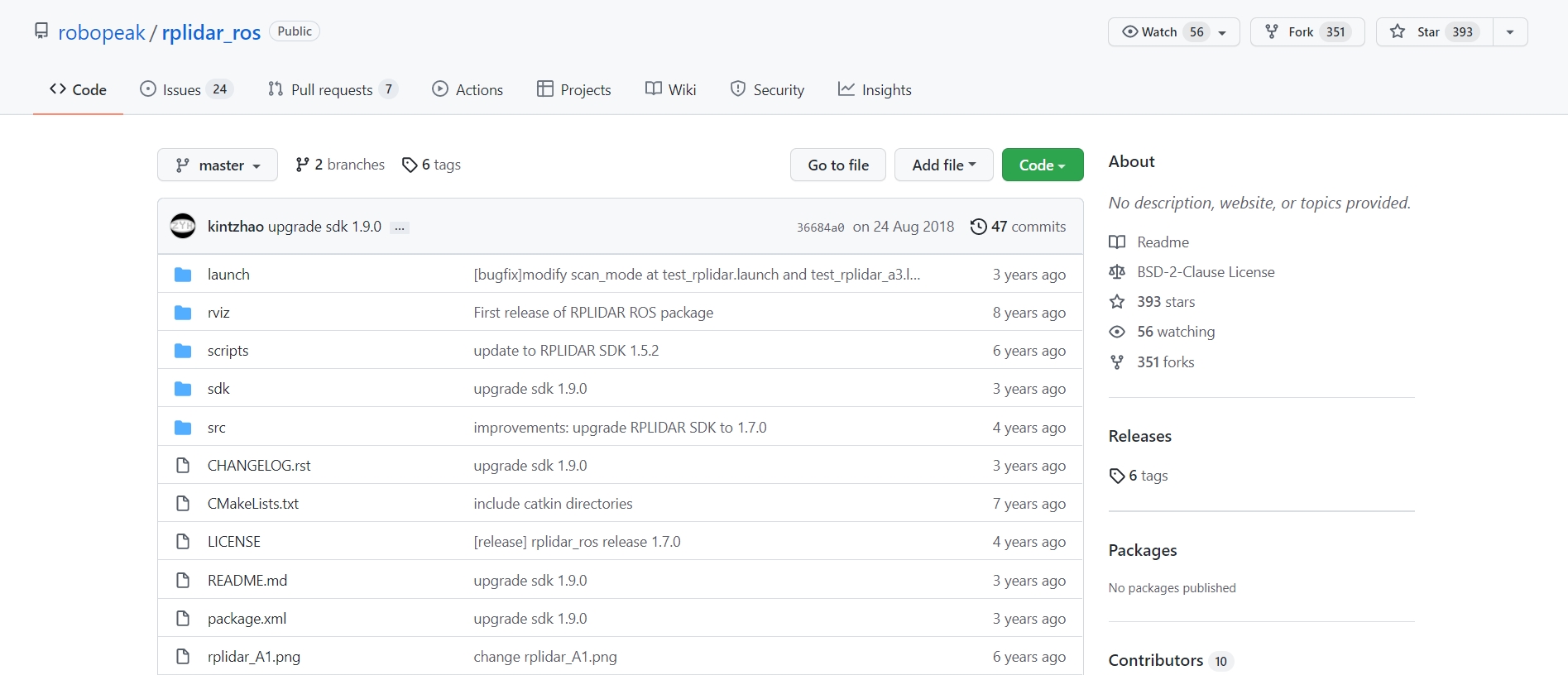This screenshot has width=1568, height=675.
Task: Click the file icon next to LICENSE
Action: 183,542
